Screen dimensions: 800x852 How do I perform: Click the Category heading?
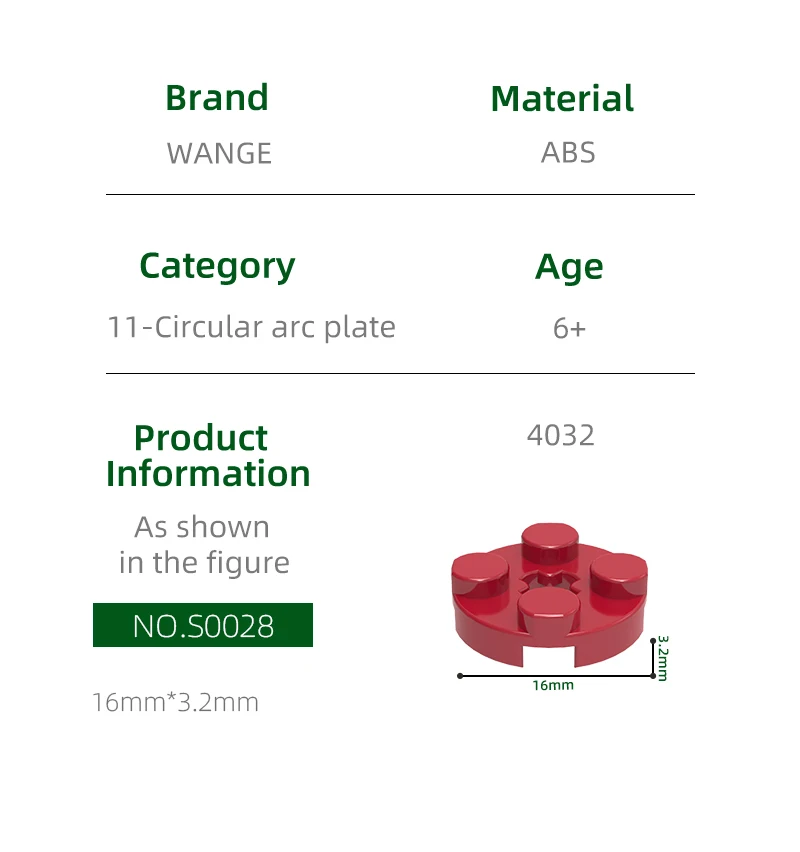[x=217, y=266]
